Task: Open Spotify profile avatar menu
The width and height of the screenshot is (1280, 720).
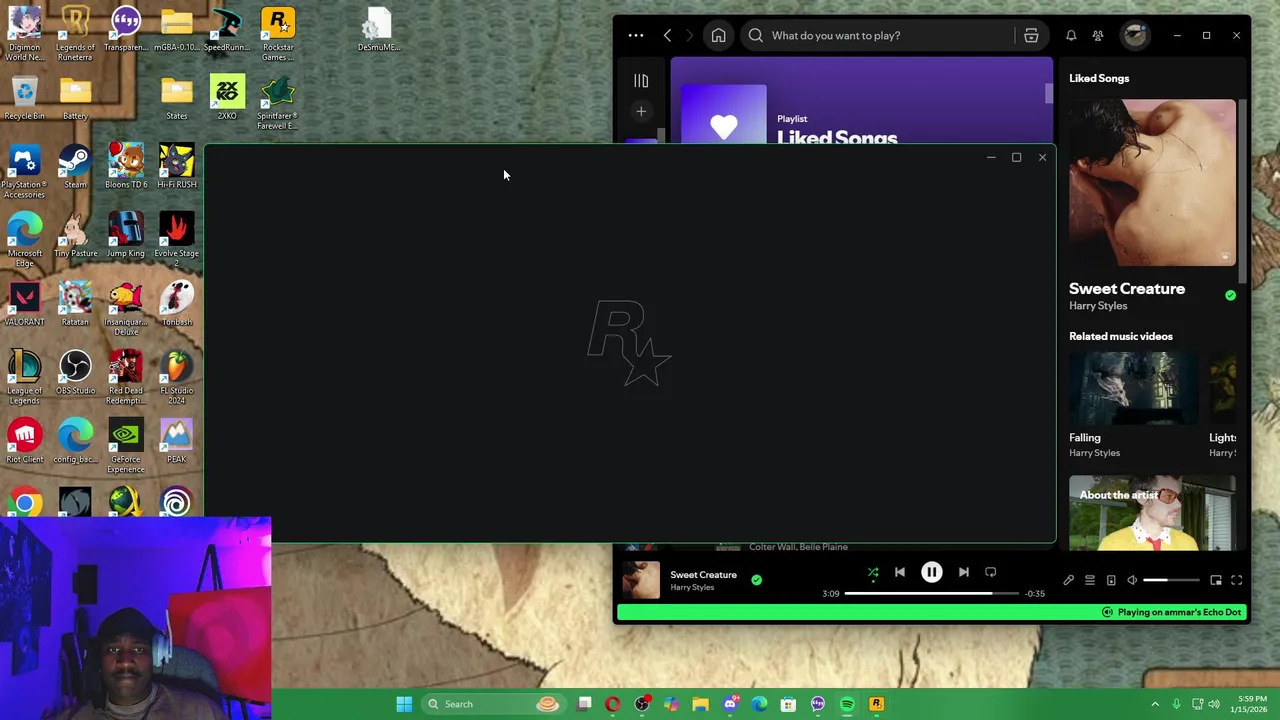Action: click(1135, 35)
